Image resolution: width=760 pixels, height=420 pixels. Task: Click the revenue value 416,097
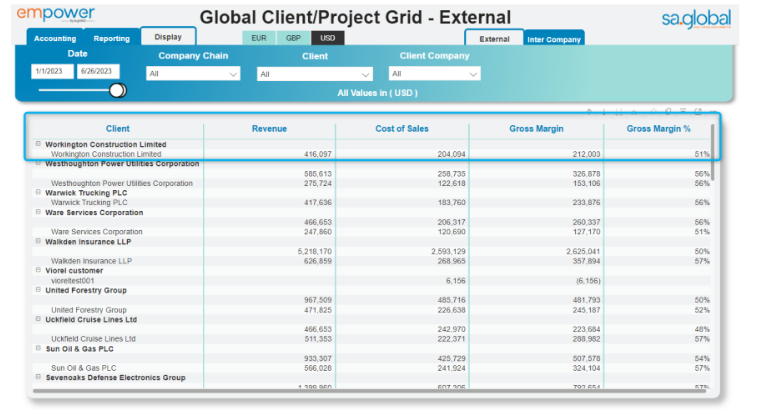pyautogui.click(x=317, y=154)
